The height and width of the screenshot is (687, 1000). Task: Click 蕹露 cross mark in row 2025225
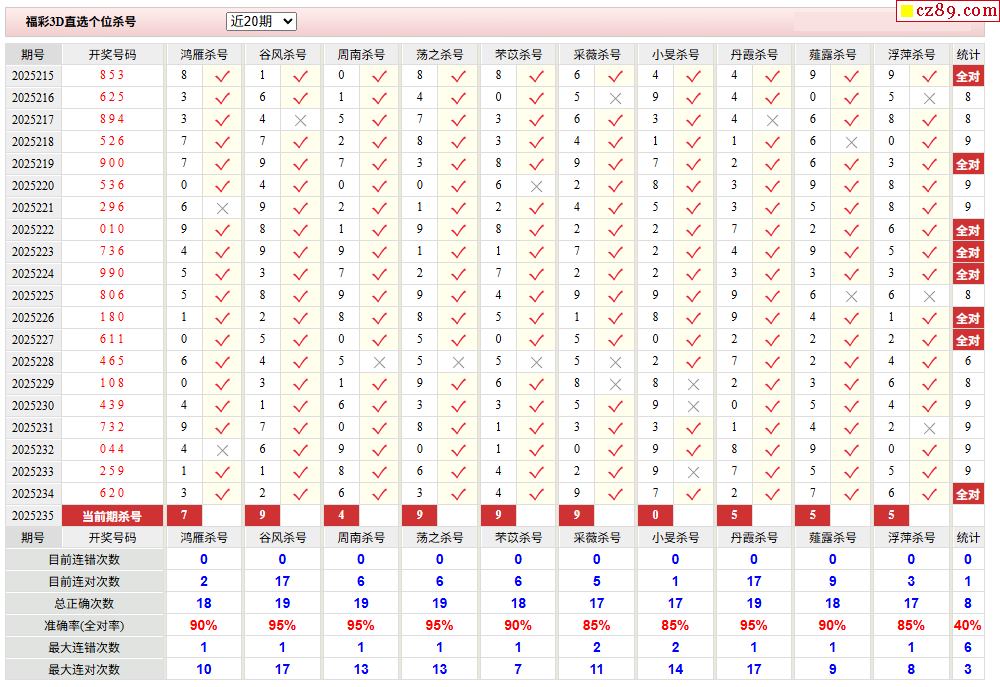[x=851, y=297]
